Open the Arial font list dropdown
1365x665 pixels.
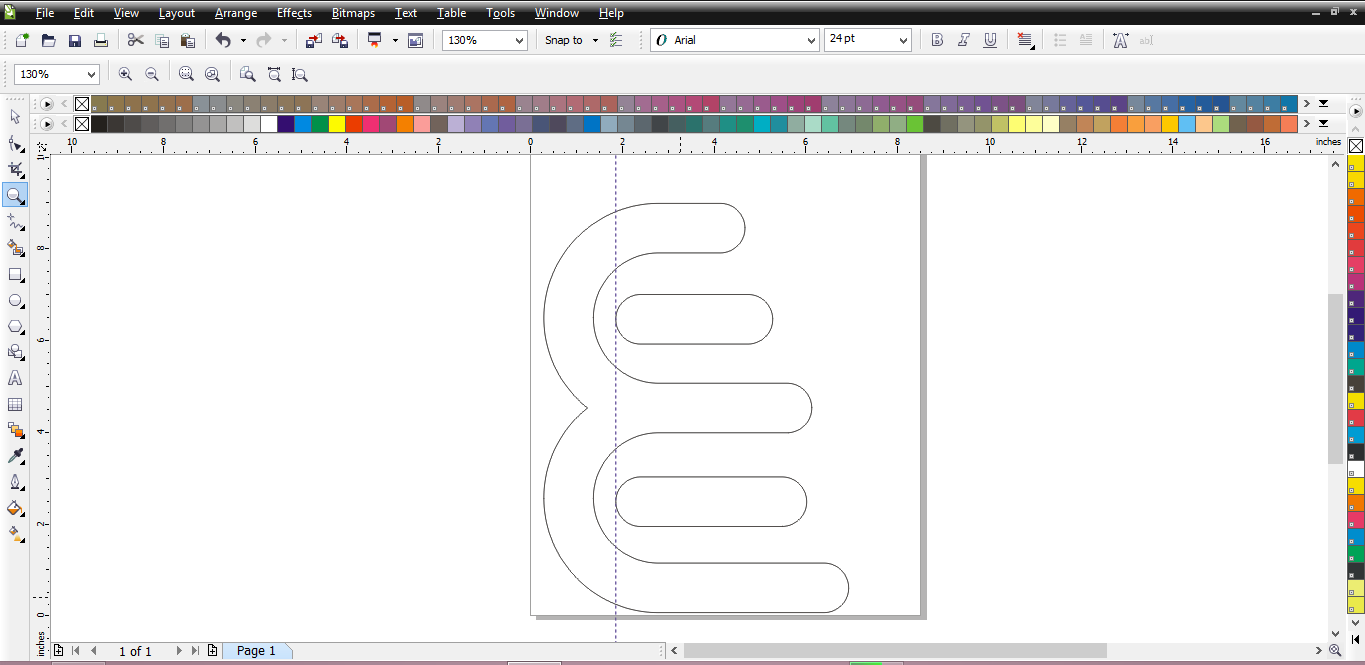point(811,40)
